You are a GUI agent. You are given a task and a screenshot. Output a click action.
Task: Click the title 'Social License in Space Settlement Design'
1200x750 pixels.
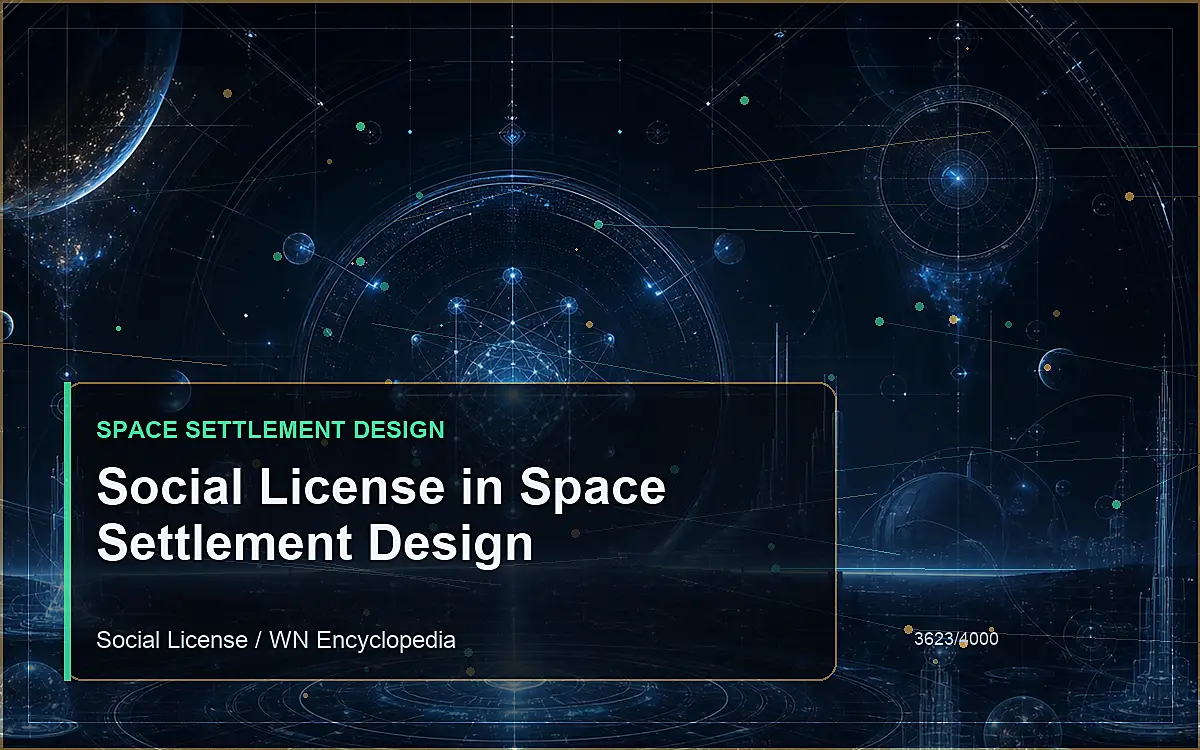[x=381, y=516]
